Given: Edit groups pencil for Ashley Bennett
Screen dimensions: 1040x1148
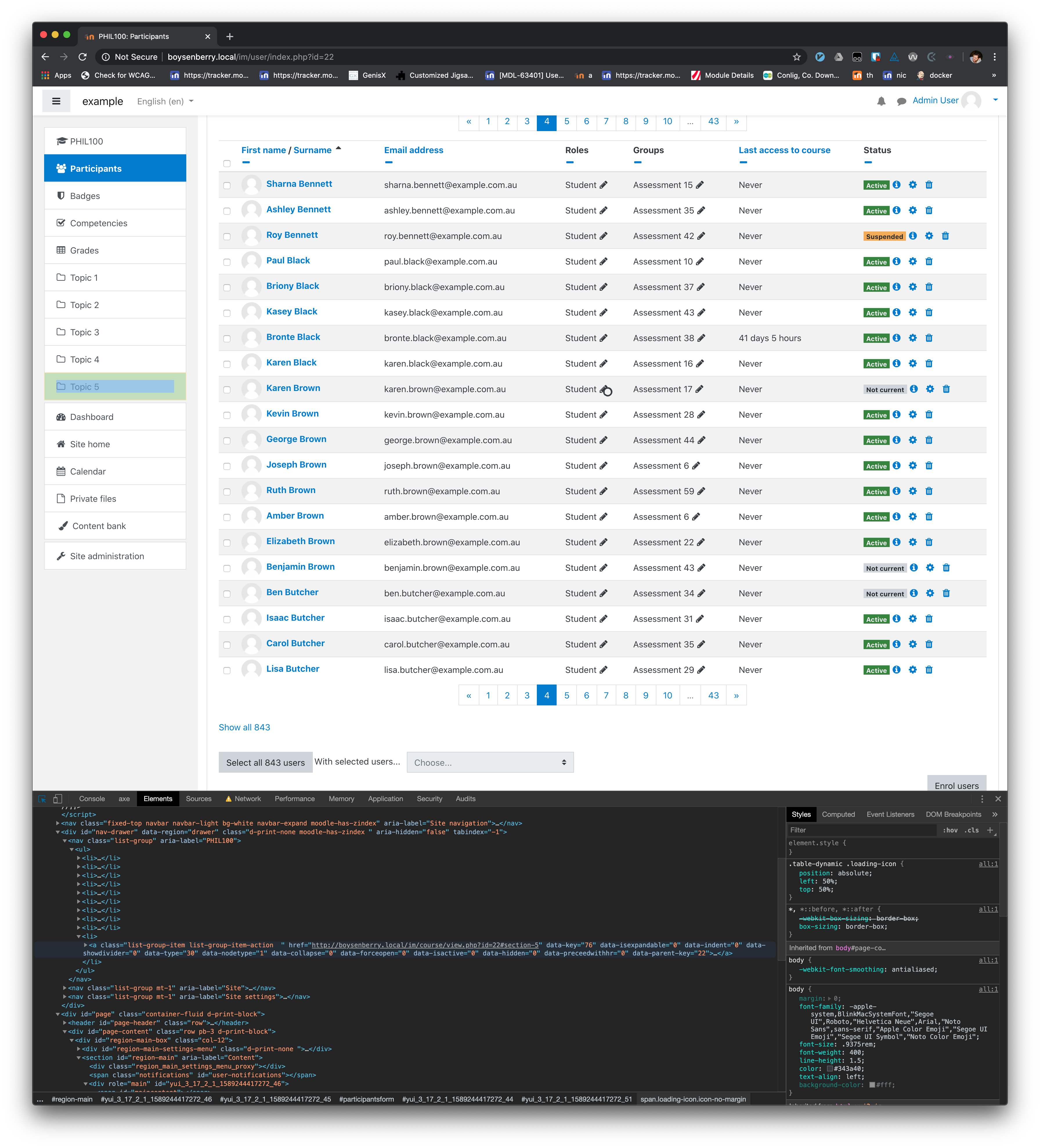Looking at the screenshot, I should pos(701,211).
